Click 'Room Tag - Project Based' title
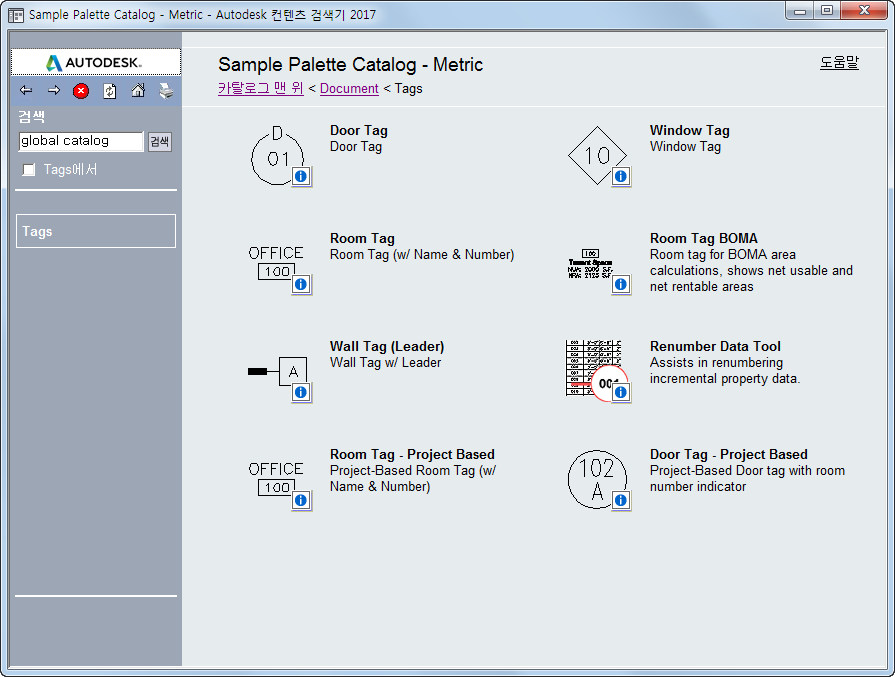 pyautogui.click(x=412, y=454)
